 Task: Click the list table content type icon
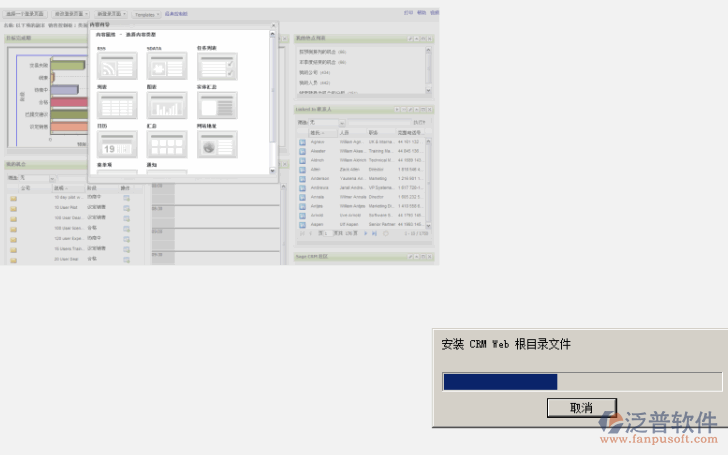tap(116, 105)
